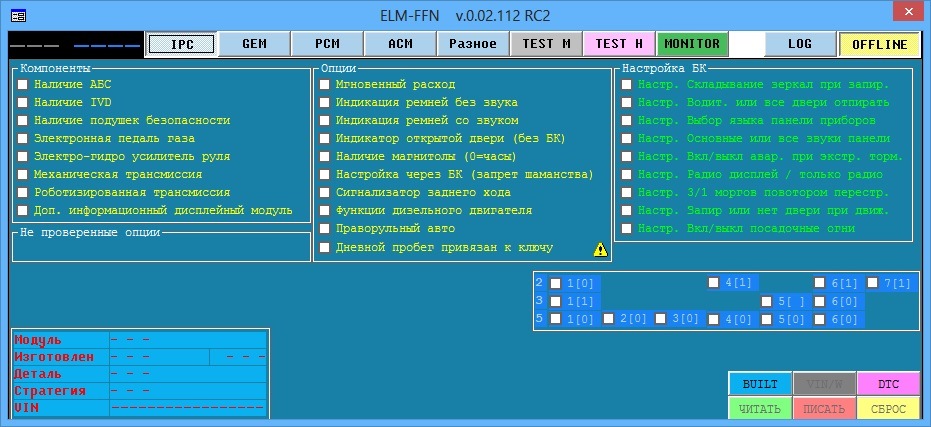The height and width of the screenshot is (427, 931).
Task: Click the VIN/W button
Action: pos(824,384)
